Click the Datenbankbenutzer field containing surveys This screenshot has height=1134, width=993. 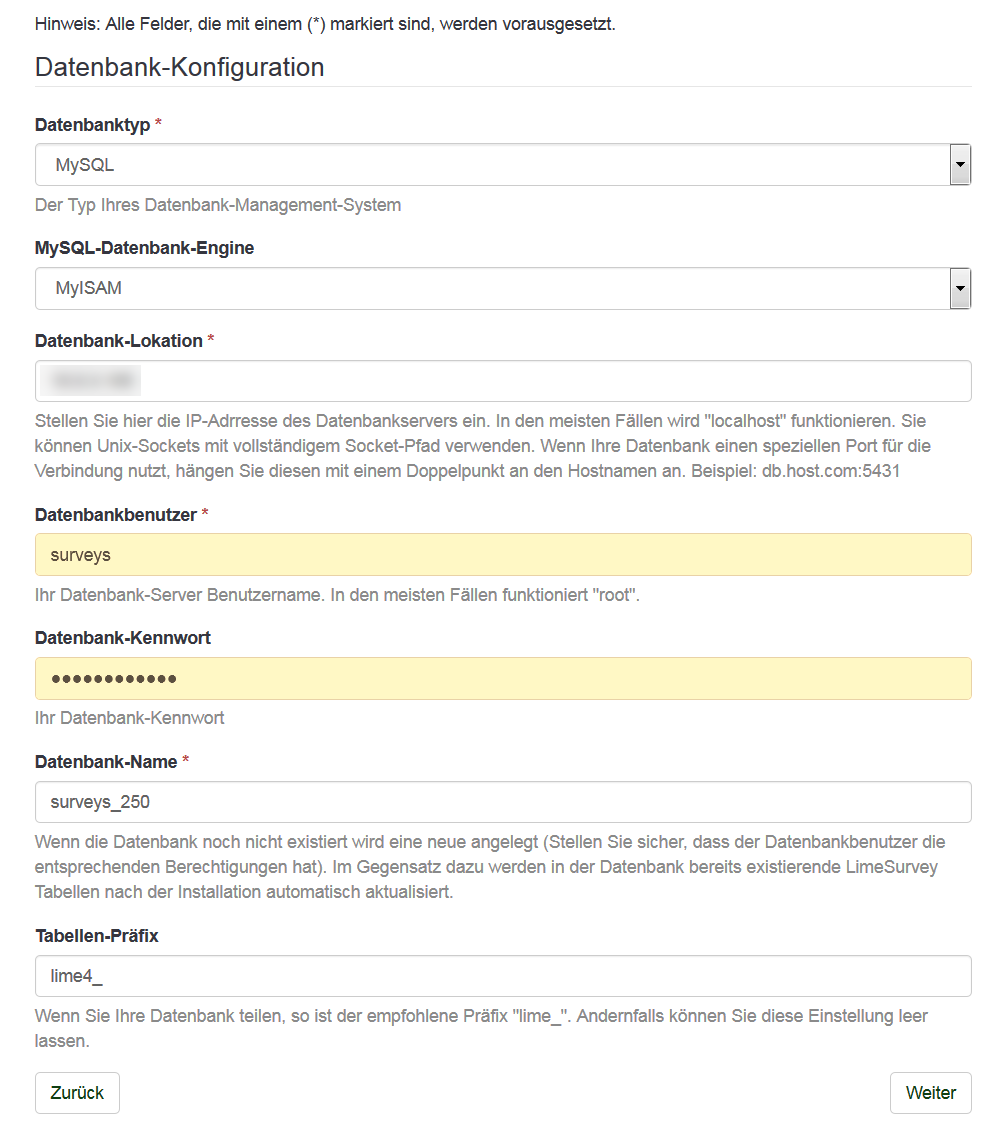pos(503,555)
